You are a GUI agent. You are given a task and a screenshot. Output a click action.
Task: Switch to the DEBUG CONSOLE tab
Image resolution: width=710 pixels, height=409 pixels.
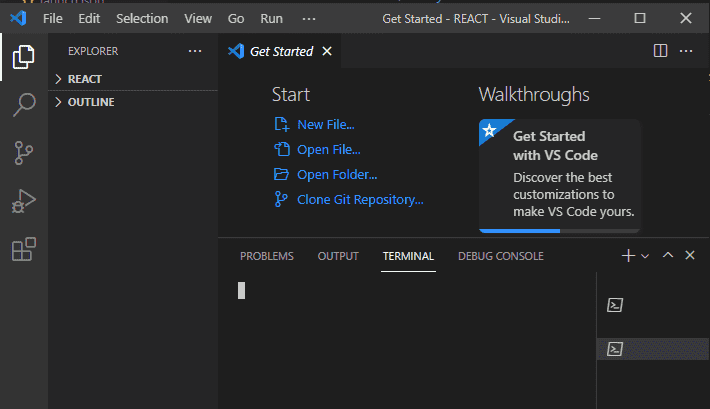pyautogui.click(x=500, y=256)
